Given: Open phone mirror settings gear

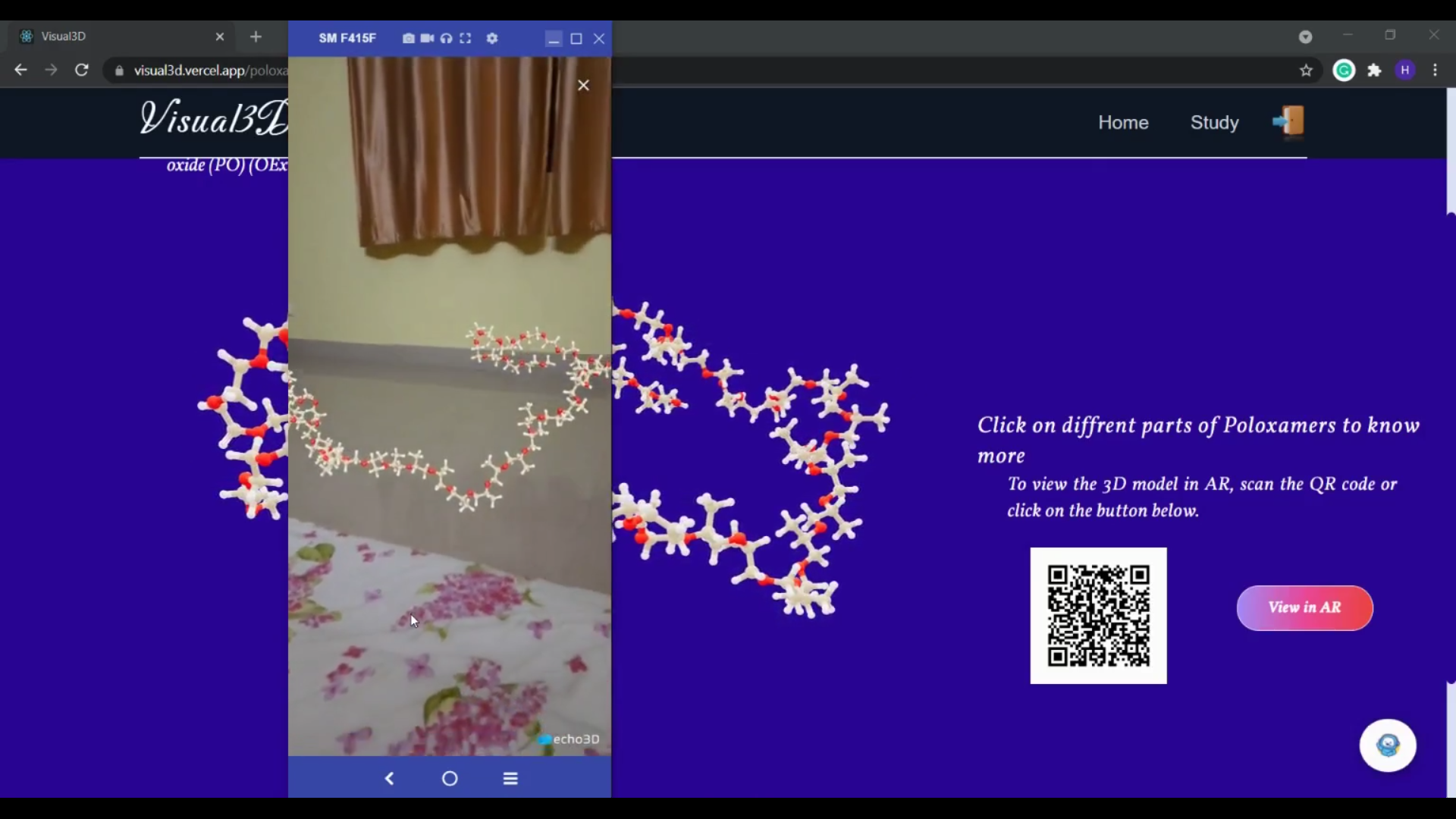Looking at the screenshot, I should 492,38.
